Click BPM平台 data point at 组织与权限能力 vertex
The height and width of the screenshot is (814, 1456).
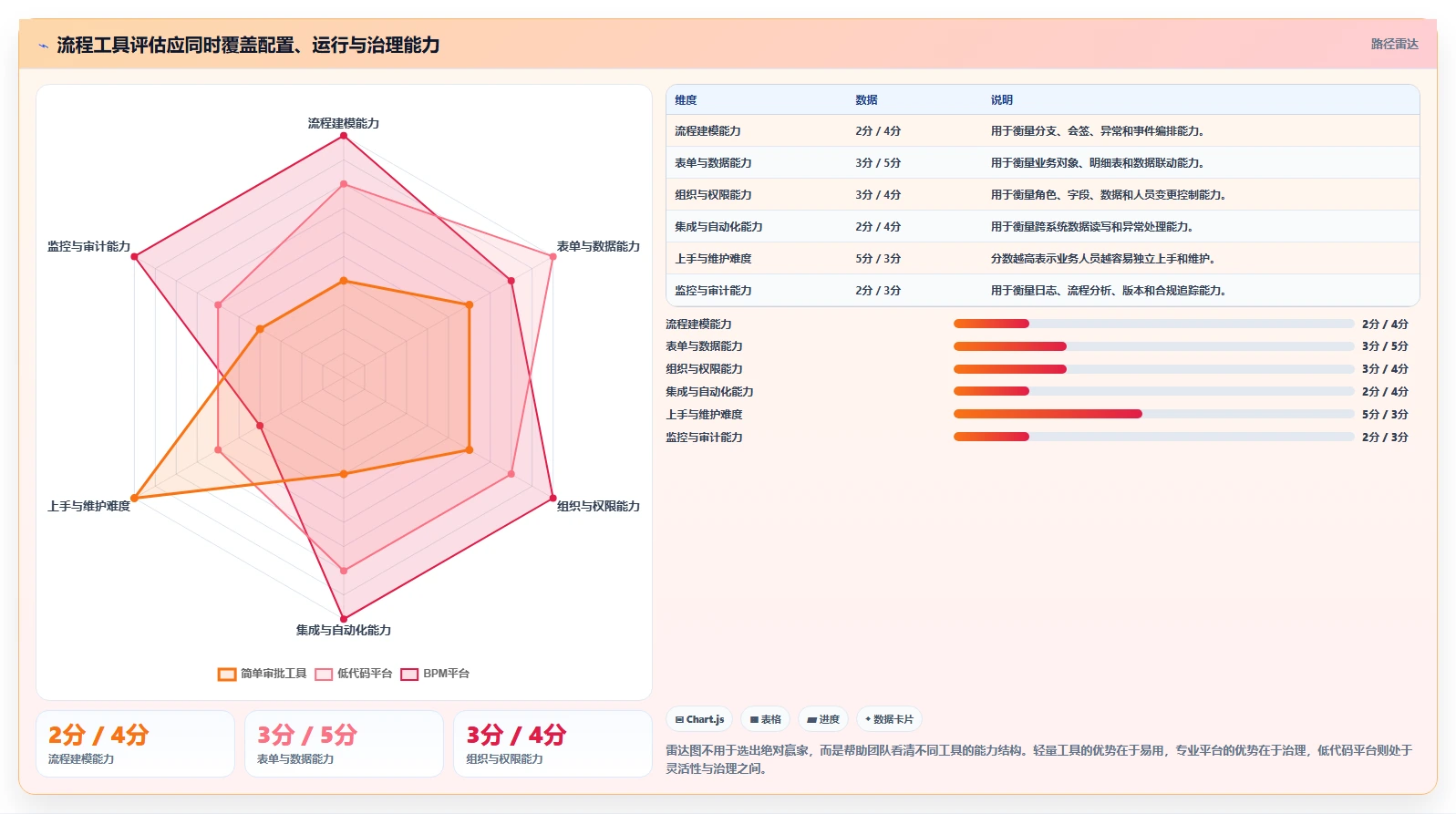(553, 498)
